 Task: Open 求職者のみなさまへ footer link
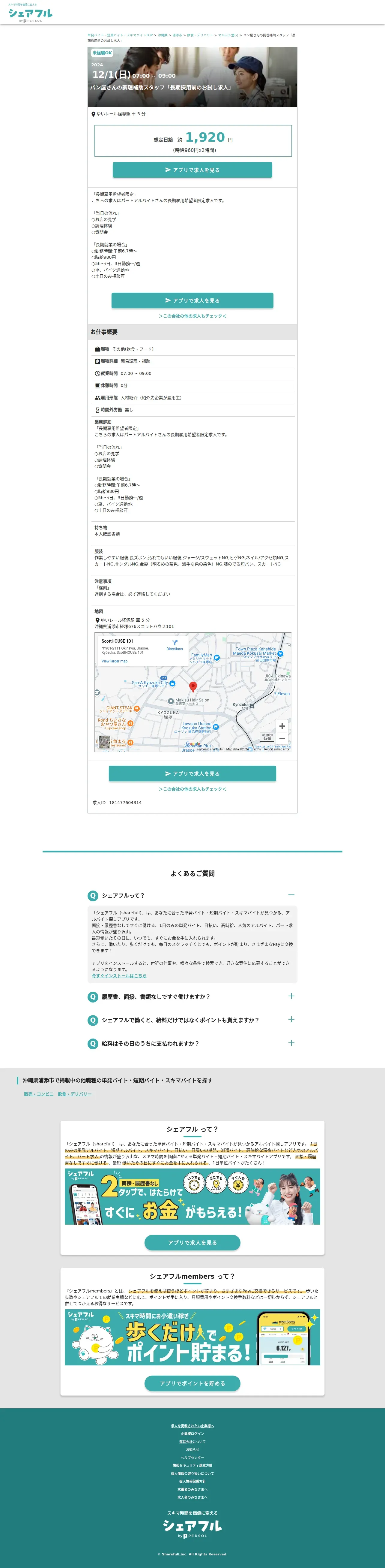pos(192,1489)
